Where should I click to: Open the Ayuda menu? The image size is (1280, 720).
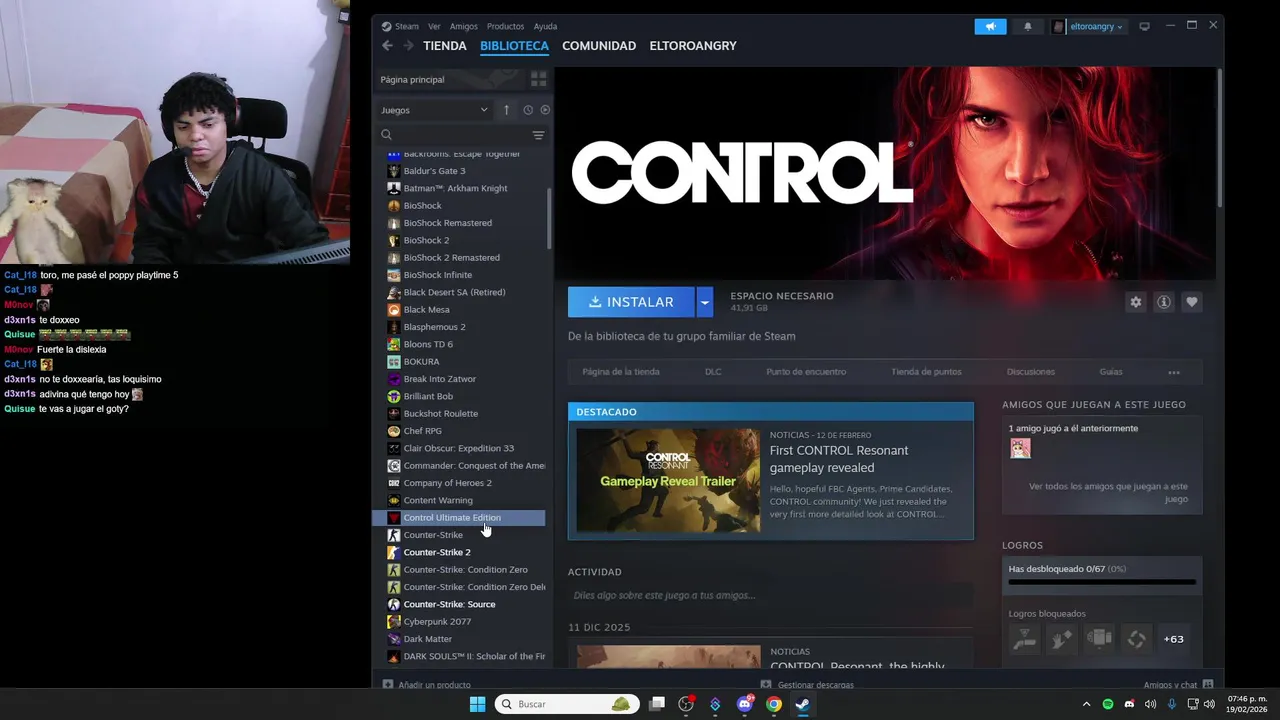[x=545, y=26]
